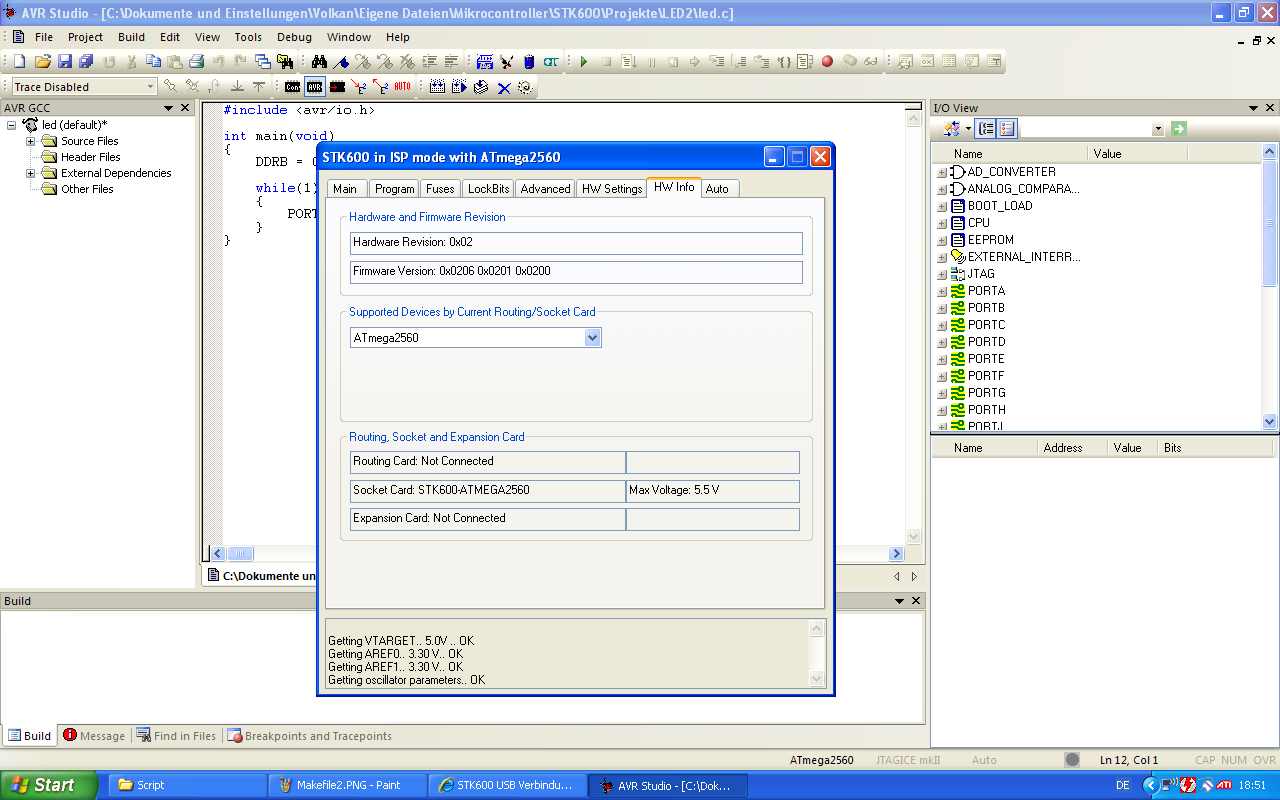
Task: Switch to the Fuses tab
Action: tap(440, 188)
